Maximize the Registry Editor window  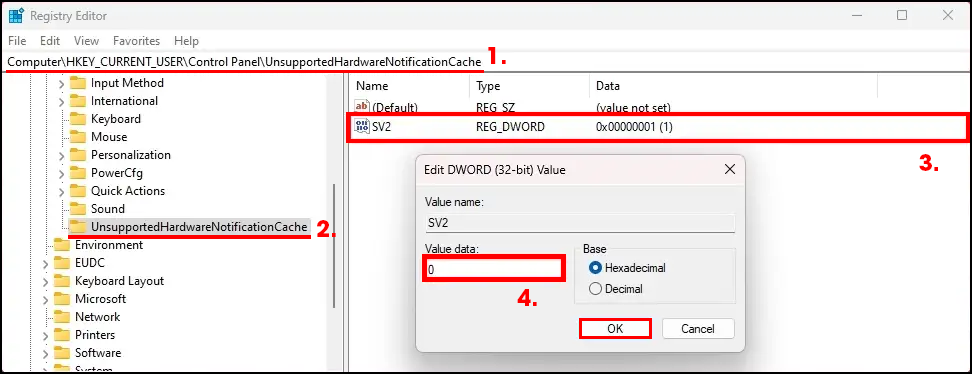902,16
